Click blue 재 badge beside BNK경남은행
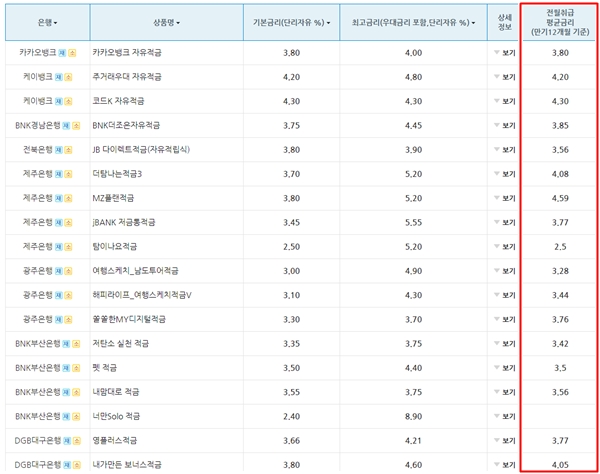 coord(66,126)
